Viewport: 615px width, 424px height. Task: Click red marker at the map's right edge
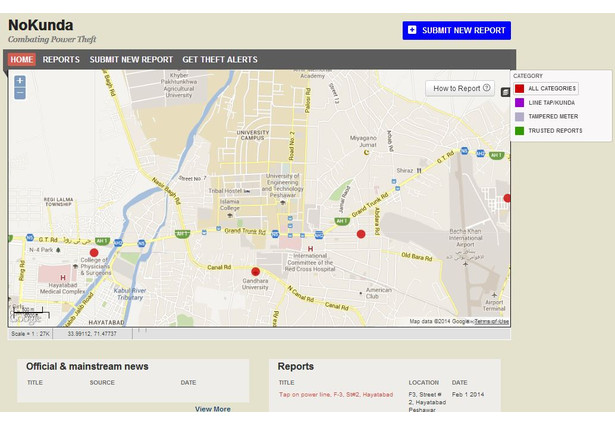pyautogui.click(x=507, y=198)
